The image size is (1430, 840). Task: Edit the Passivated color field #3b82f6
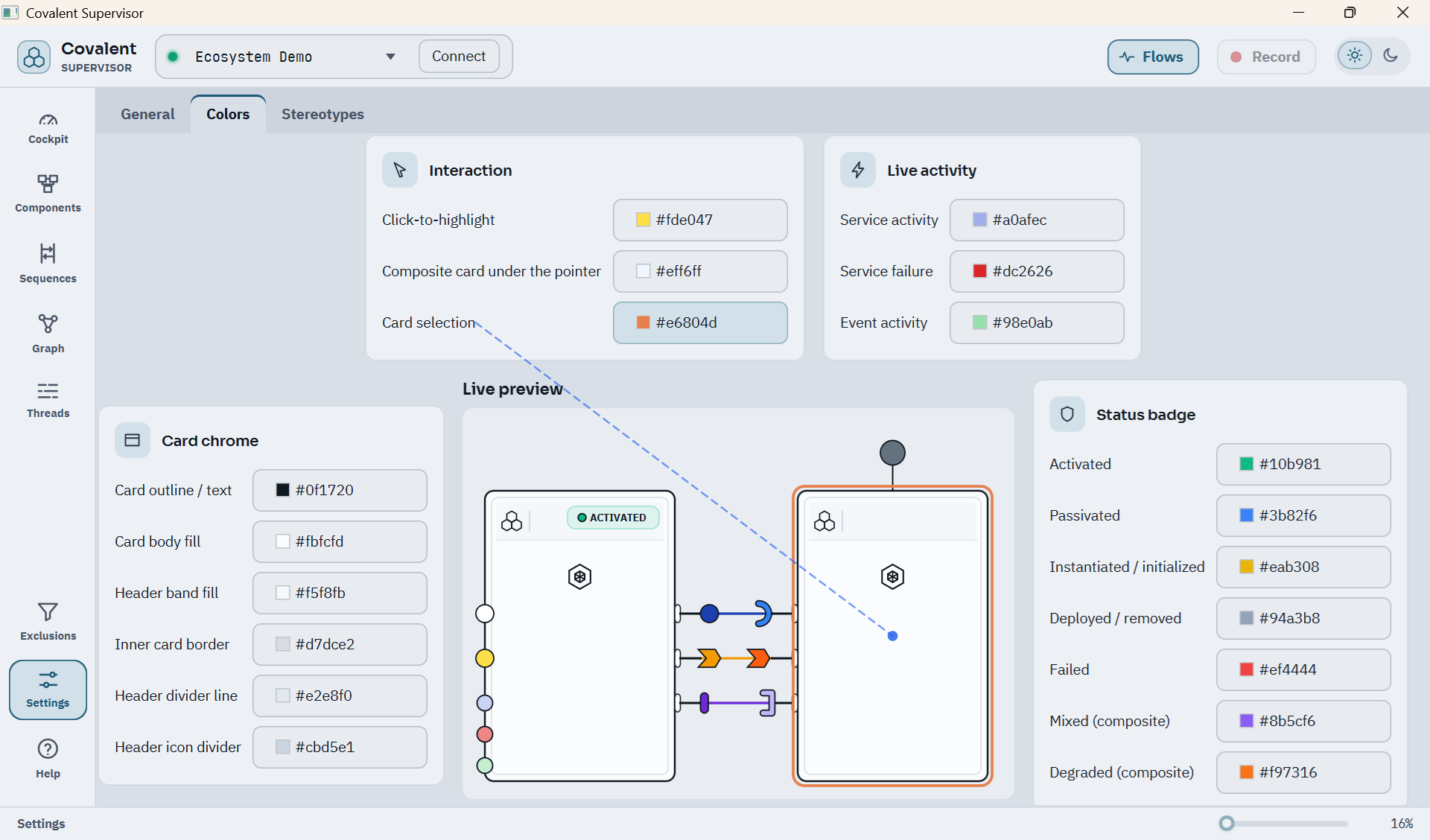pyautogui.click(x=1303, y=515)
